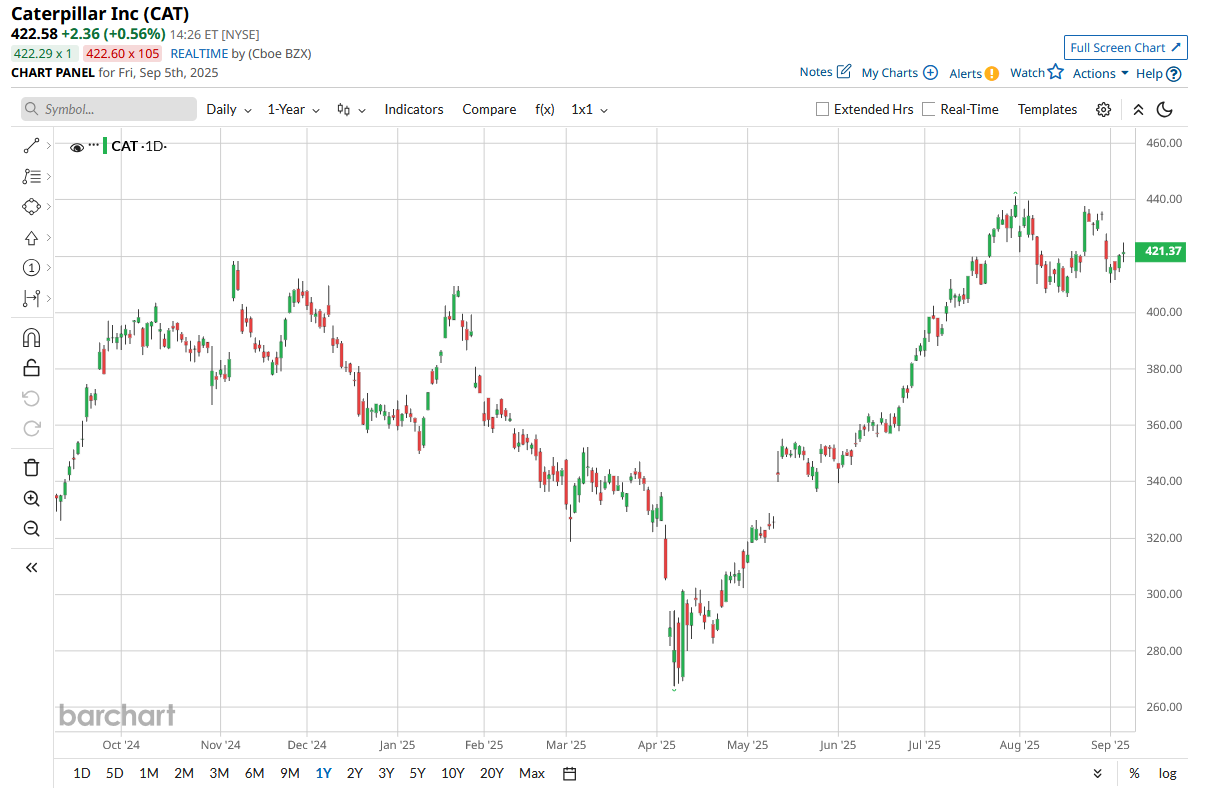Open chart settings gear
This screenshot has height=802, width=1212.
tap(1104, 110)
